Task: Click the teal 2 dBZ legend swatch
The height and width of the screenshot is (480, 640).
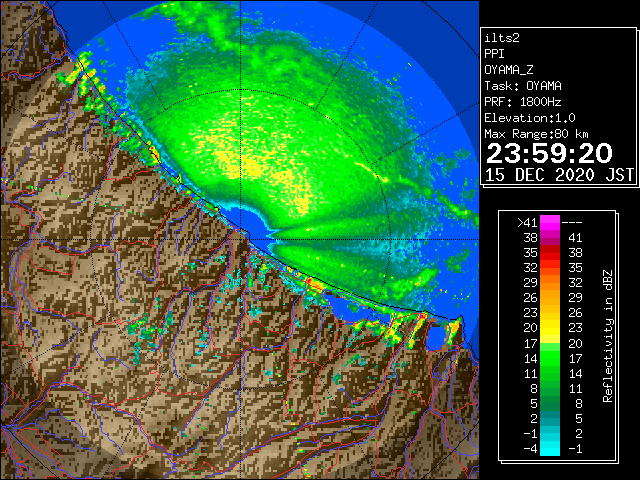Action: (550, 418)
